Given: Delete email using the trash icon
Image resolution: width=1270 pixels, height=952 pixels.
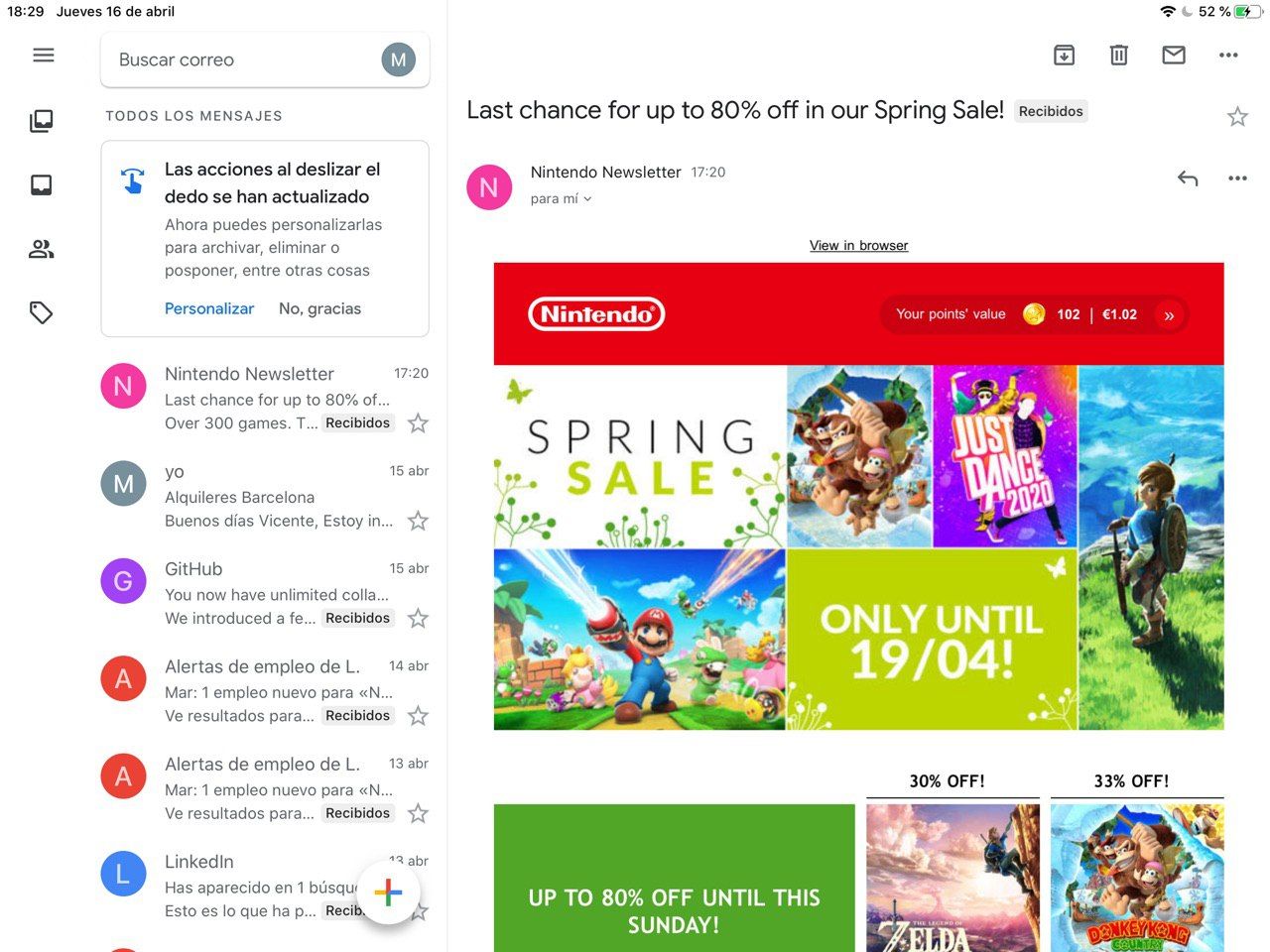Looking at the screenshot, I should [1118, 56].
